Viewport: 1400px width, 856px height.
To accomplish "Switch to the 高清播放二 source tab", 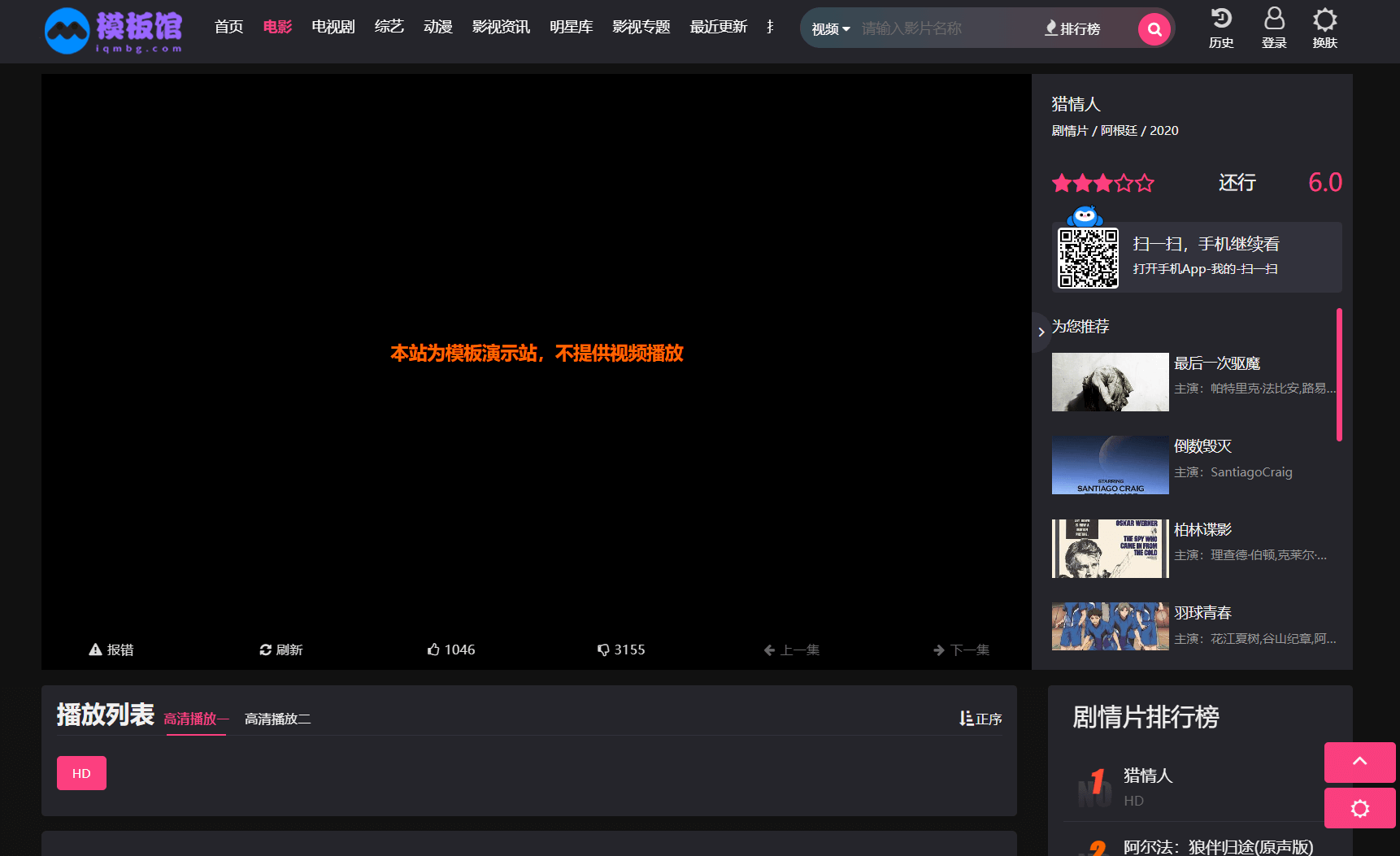I will [277, 719].
